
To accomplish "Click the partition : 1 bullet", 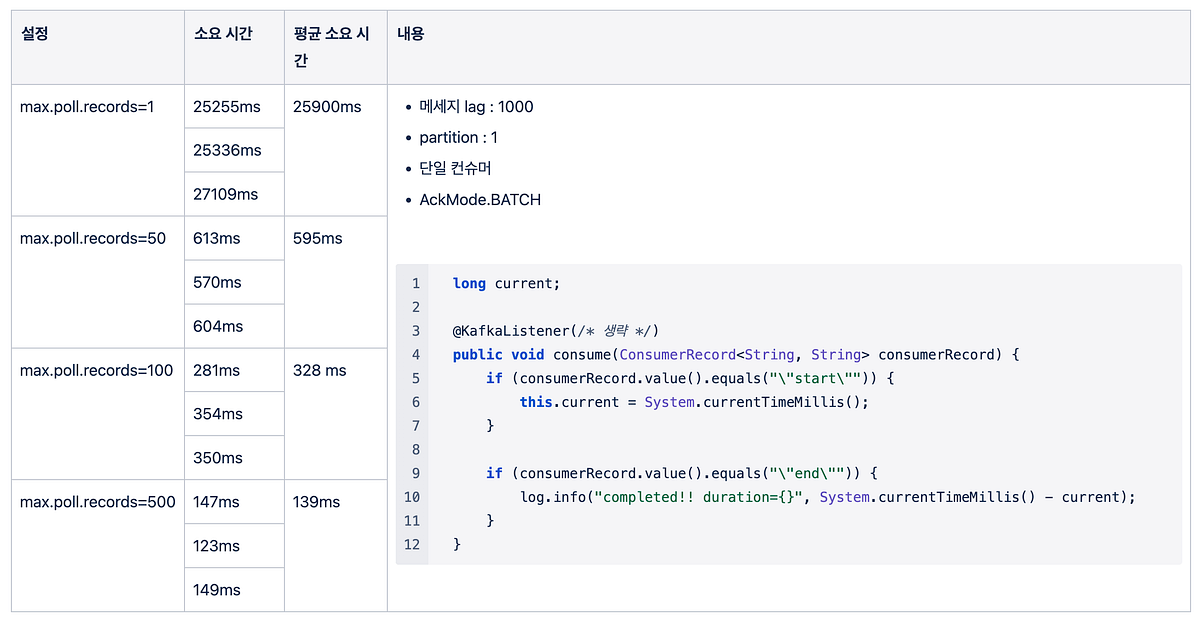I will (x=458, y=138).
